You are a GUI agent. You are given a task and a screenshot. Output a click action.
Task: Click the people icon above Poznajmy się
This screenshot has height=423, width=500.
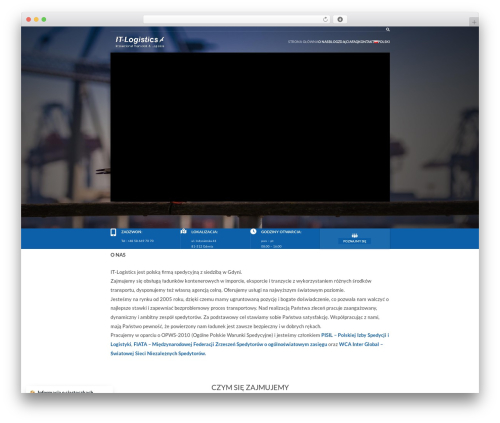[355, 235]
